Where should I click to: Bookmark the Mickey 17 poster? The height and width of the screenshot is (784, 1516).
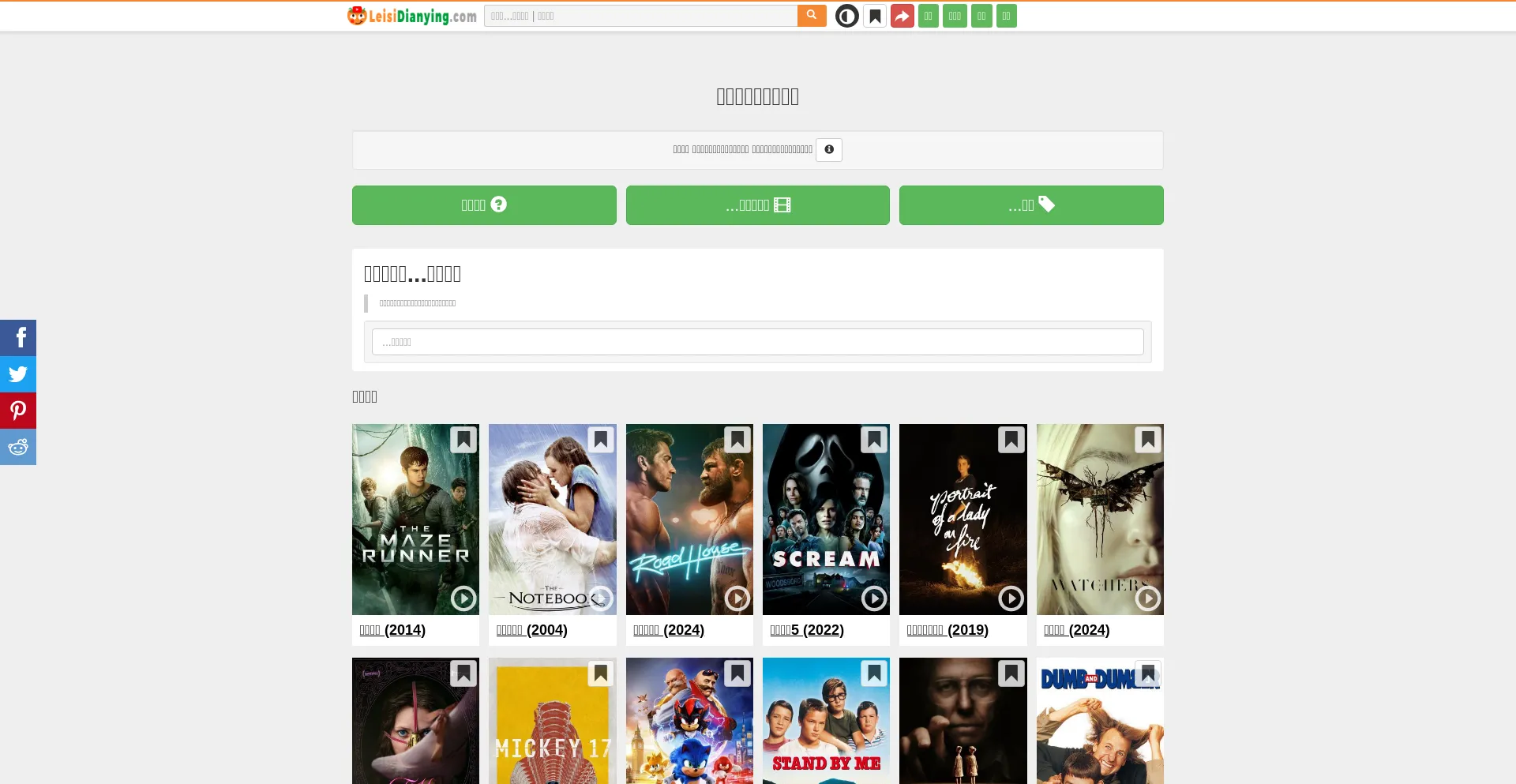[x=601, y=673]
